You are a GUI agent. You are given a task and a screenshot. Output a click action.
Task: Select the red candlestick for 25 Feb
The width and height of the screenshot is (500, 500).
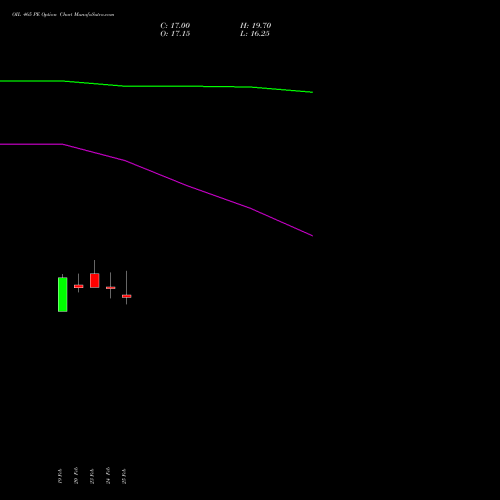click(127, 296)
